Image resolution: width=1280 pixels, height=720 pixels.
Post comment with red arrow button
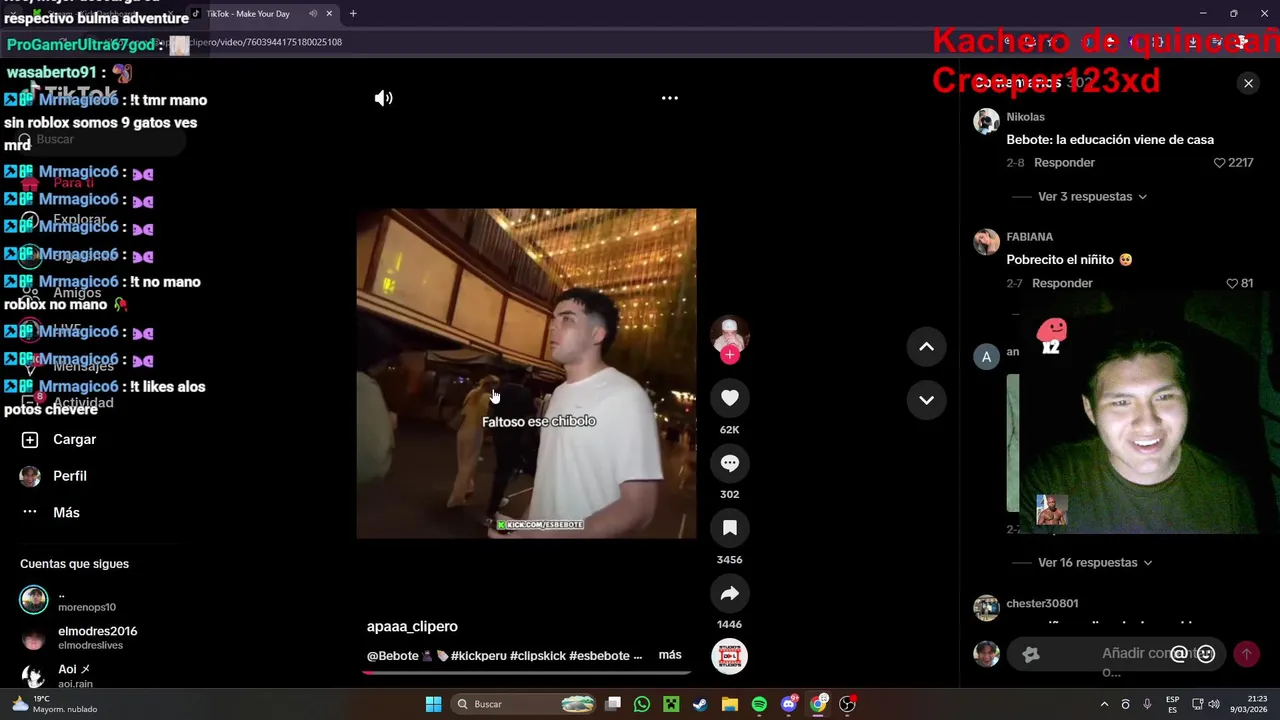click(1246, 654)
